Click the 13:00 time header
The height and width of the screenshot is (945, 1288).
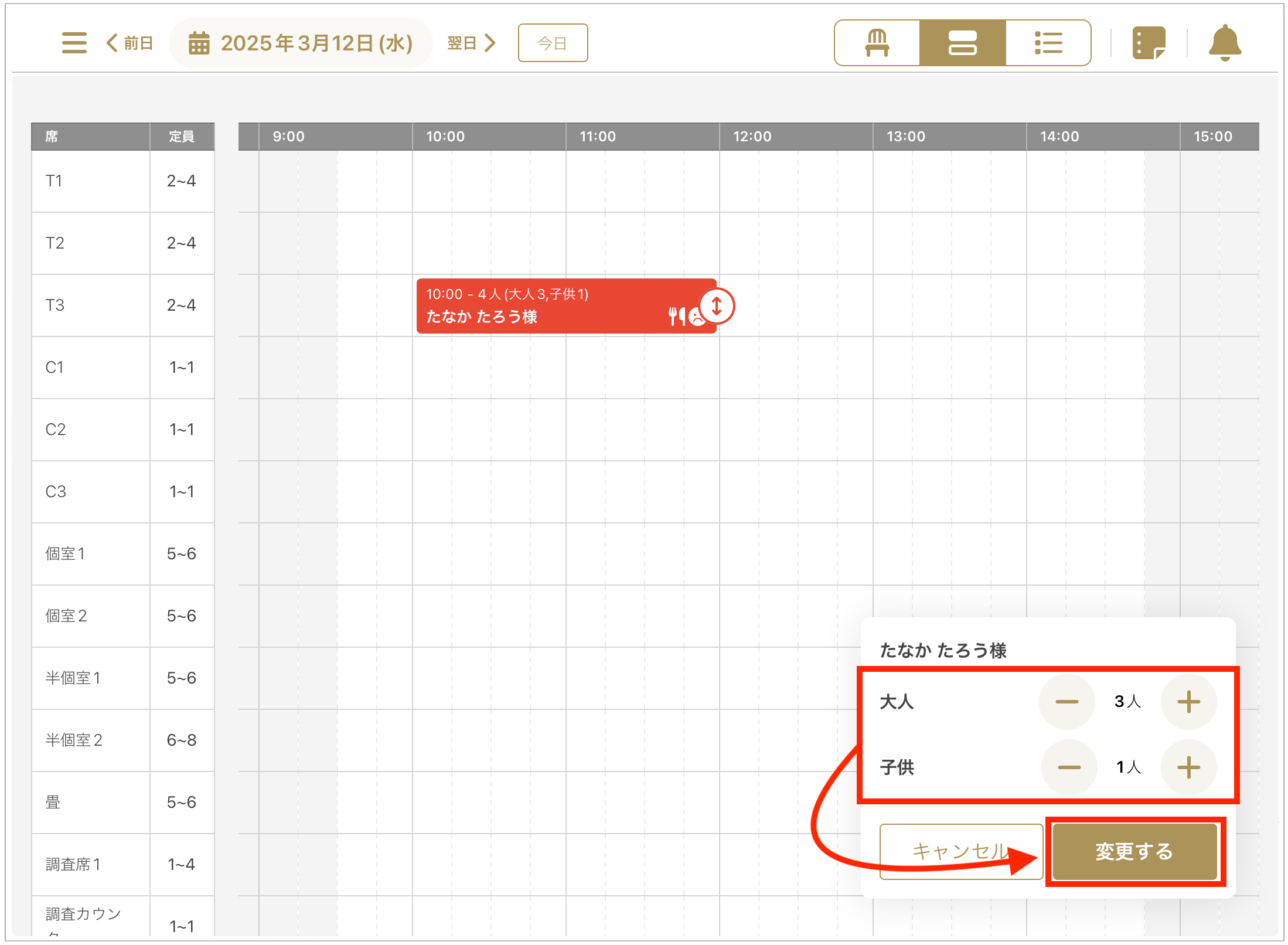pos(905,137)
